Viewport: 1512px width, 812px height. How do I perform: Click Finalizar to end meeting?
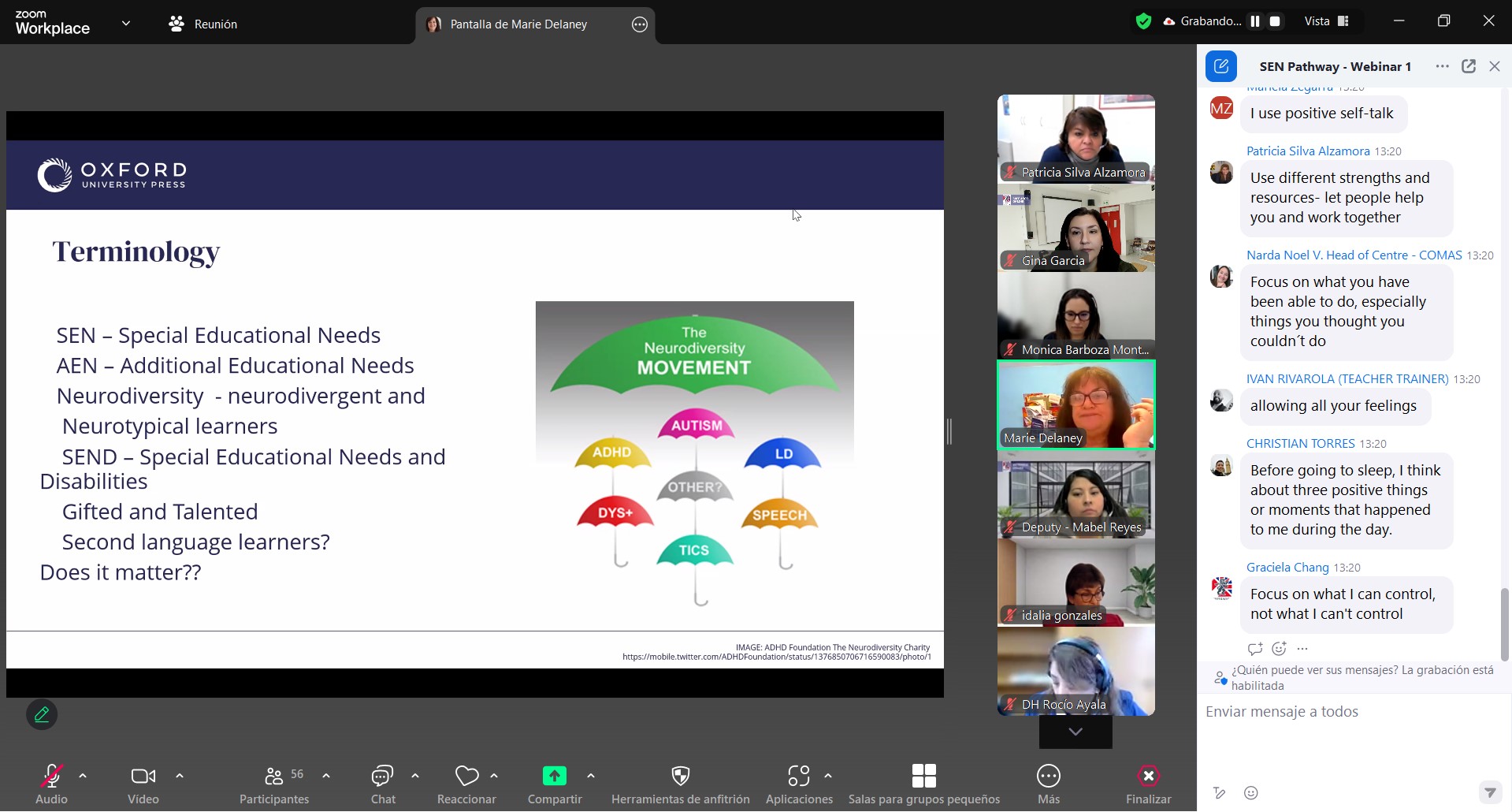(1149, 784)
